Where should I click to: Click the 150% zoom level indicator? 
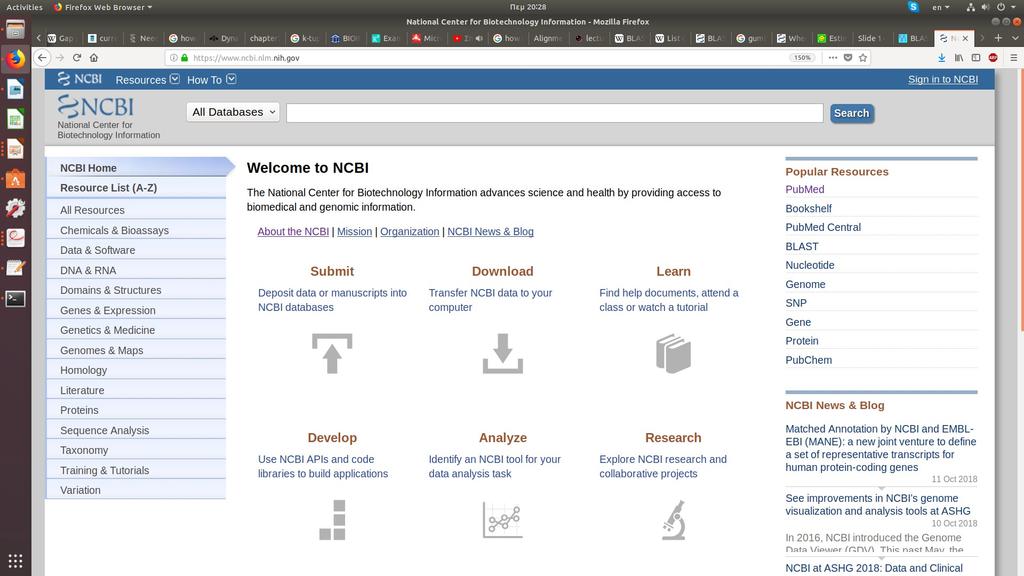pos(802,57)
